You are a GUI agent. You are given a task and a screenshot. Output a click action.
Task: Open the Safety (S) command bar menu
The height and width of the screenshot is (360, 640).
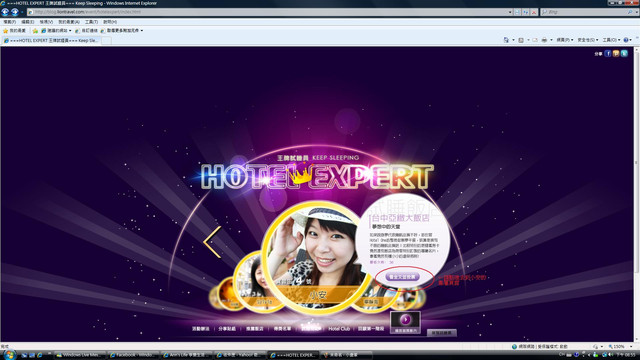(587, 40)
